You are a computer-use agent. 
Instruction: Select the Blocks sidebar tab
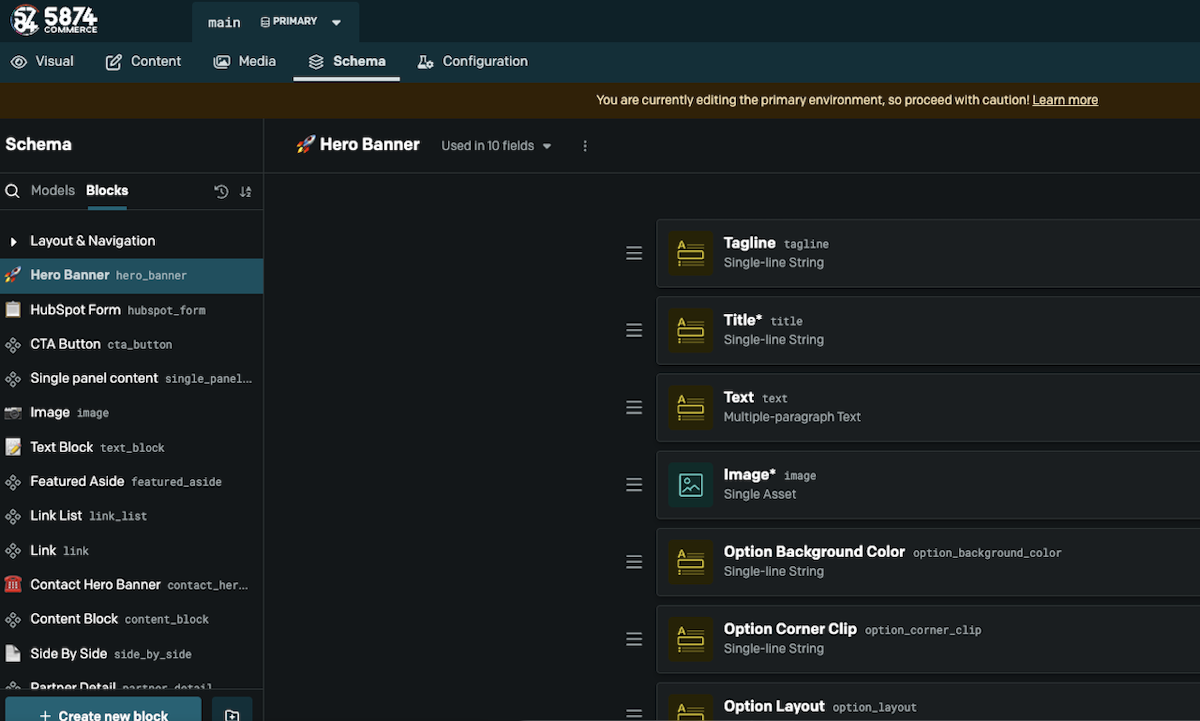coord(107,190)
